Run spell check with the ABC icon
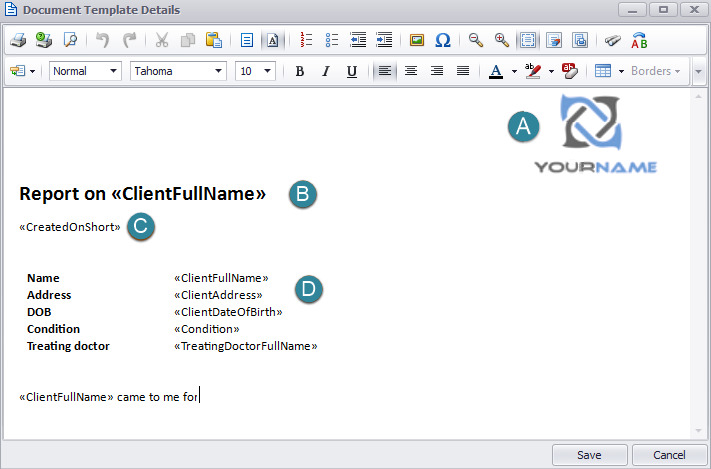711x469 pixels. (640, 41)
